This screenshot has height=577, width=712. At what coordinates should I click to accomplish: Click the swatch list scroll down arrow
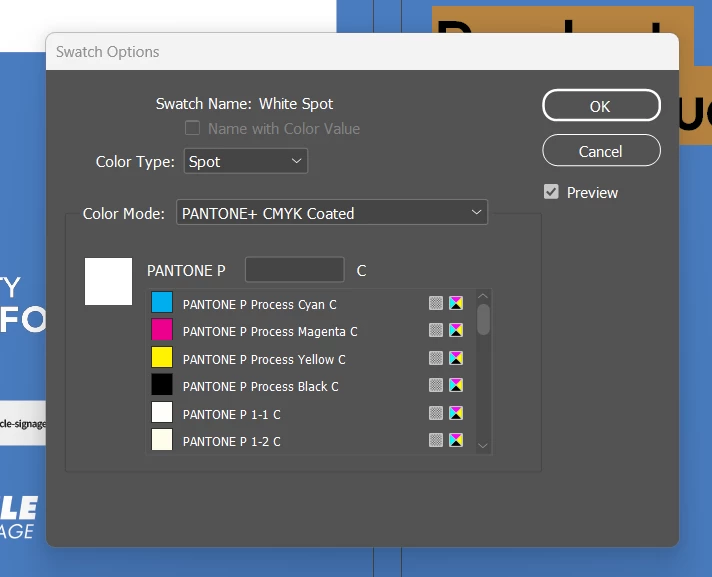pos(483,446)
